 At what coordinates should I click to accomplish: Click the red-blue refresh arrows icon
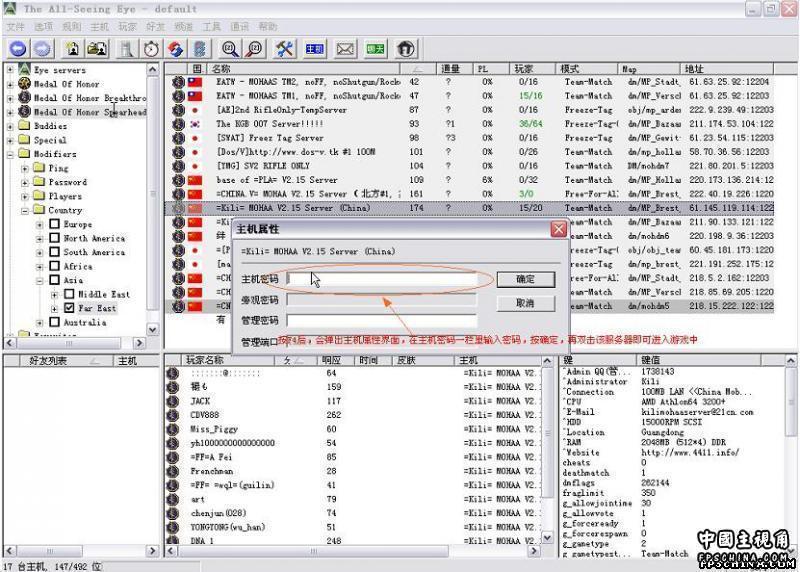[x=176, y=49]
